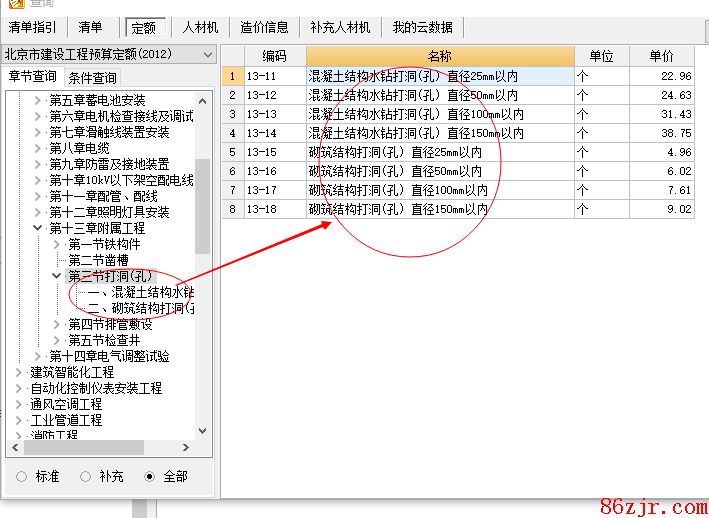Select the 补充 radio button

86,477
